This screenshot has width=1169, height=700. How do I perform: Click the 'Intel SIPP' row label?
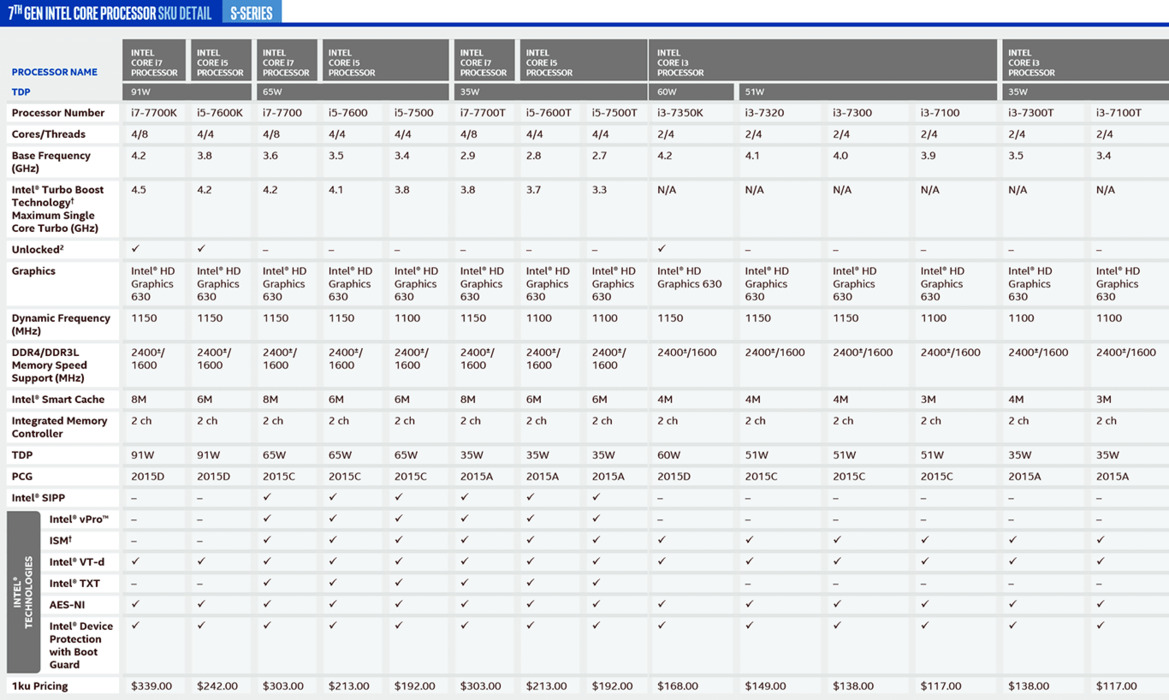click(x=38, y=497)
